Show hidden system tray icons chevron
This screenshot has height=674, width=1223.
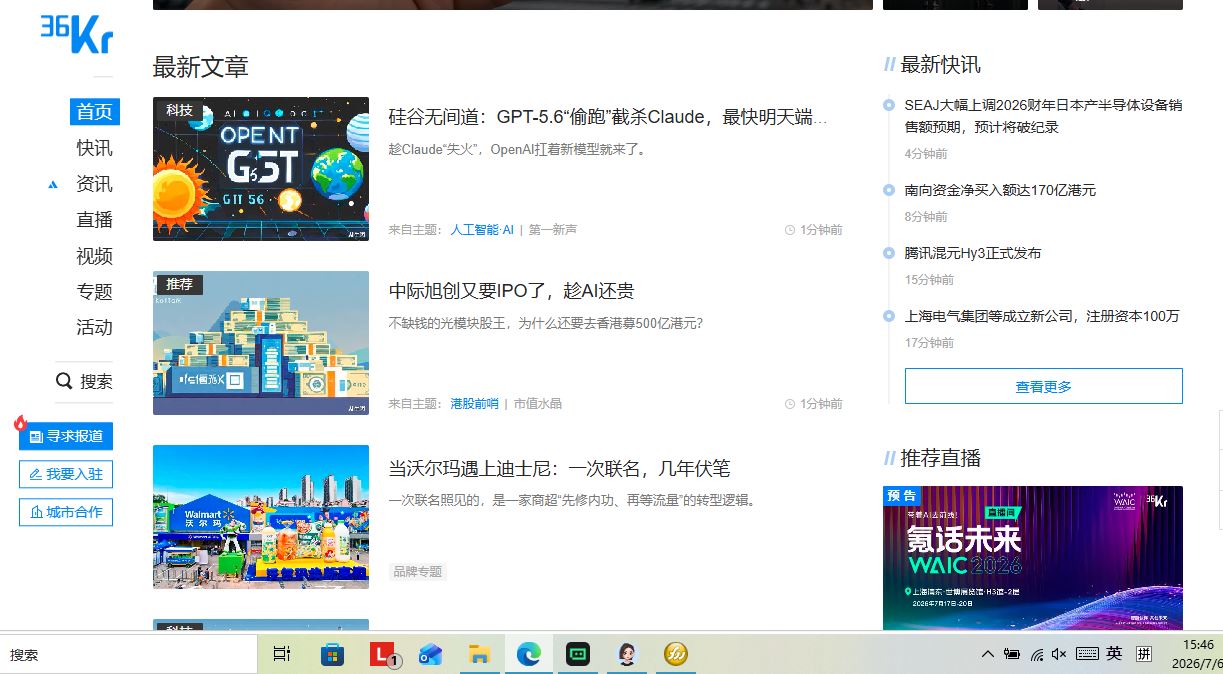(987, 654)
